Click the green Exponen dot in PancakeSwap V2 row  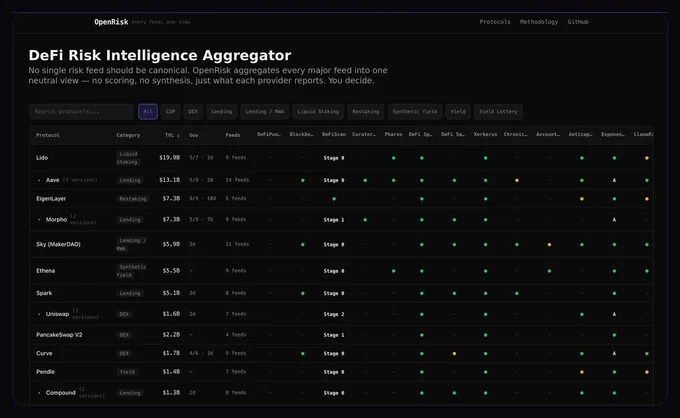[614, 335]
